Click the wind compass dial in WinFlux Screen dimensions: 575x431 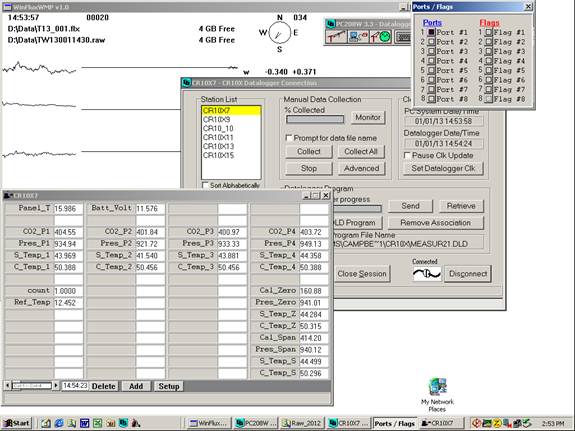(x=279, y=33)
